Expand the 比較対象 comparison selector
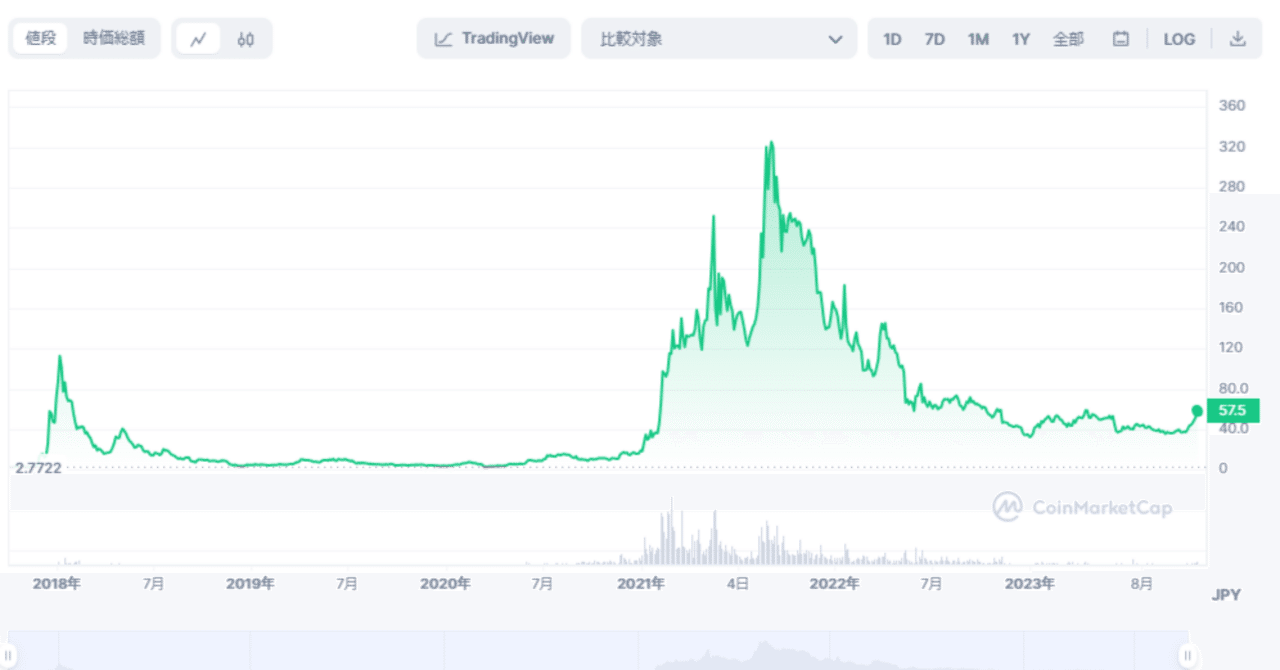Screen dimensions: 1280x670 click(x=720, y=38)
